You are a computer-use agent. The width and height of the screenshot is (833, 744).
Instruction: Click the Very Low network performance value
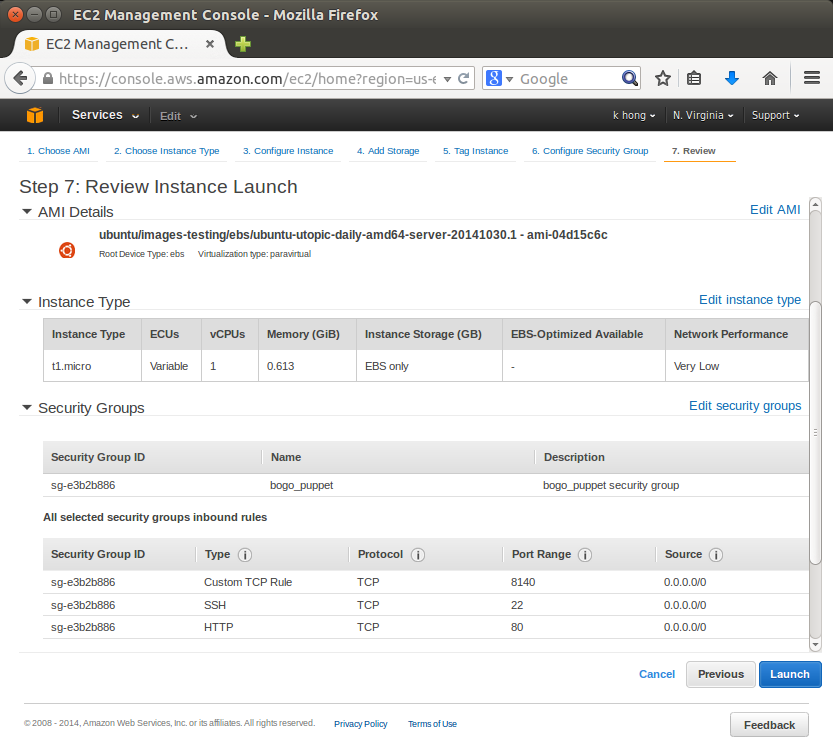point(696,366)
